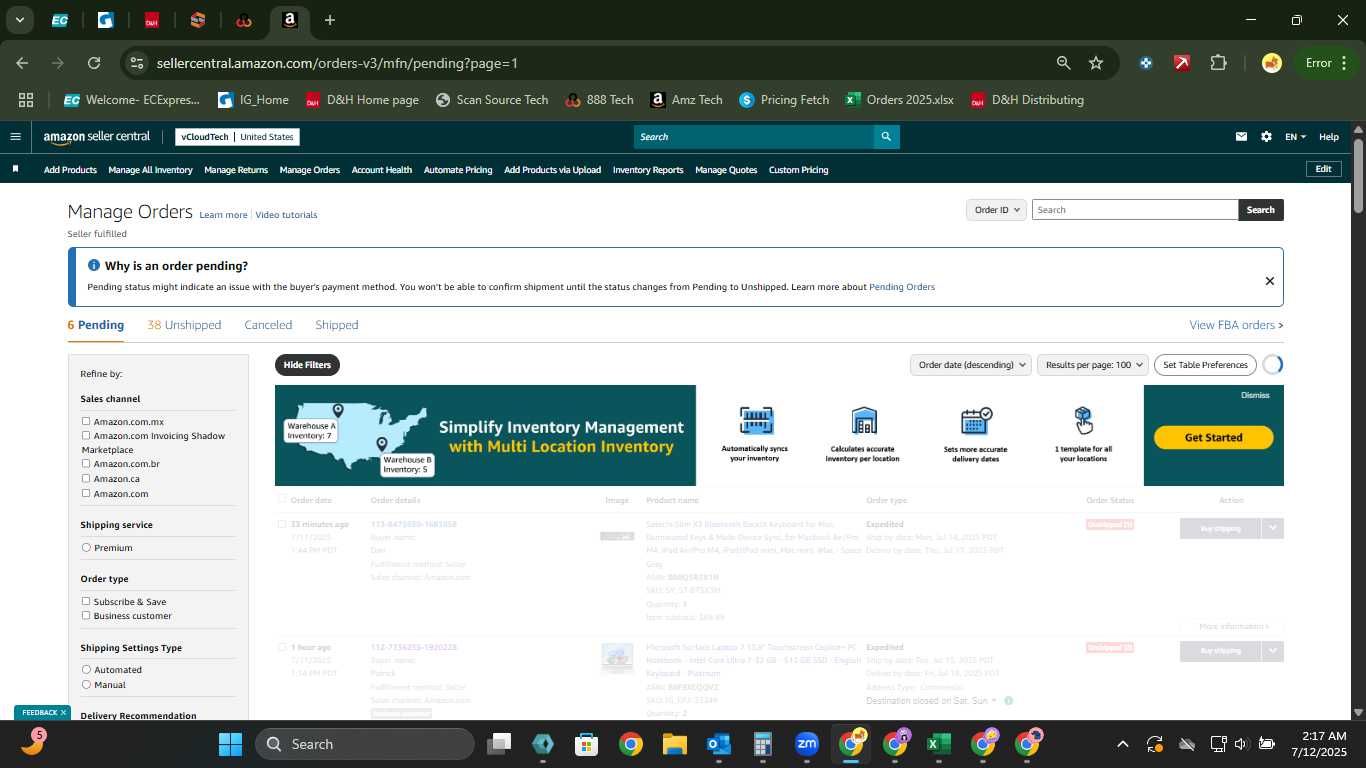Open the Windows Start menu

pyautogui.click(x=230, y=744)
